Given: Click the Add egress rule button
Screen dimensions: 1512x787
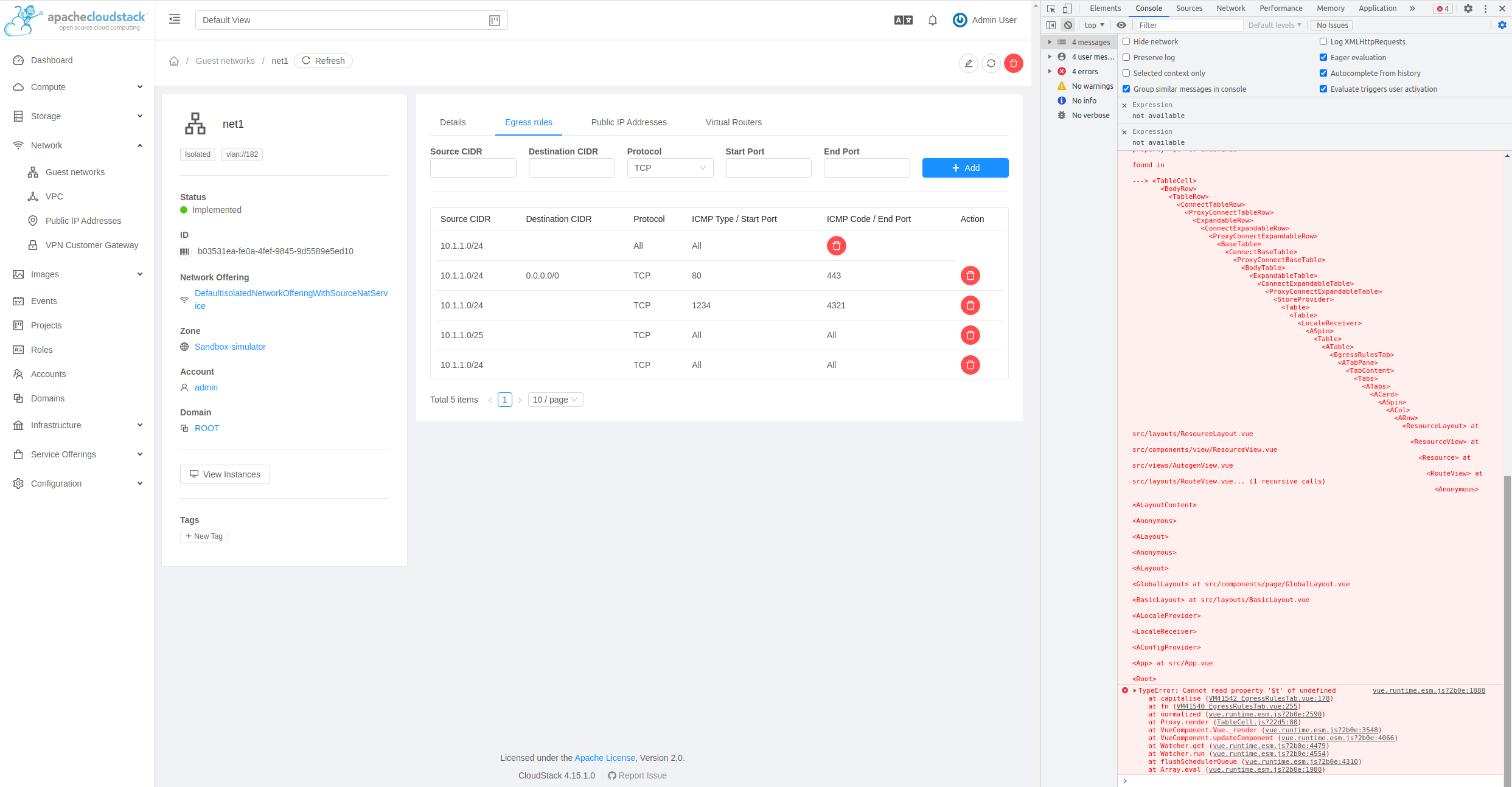Looking at the screenshot, I should (965, 168).
